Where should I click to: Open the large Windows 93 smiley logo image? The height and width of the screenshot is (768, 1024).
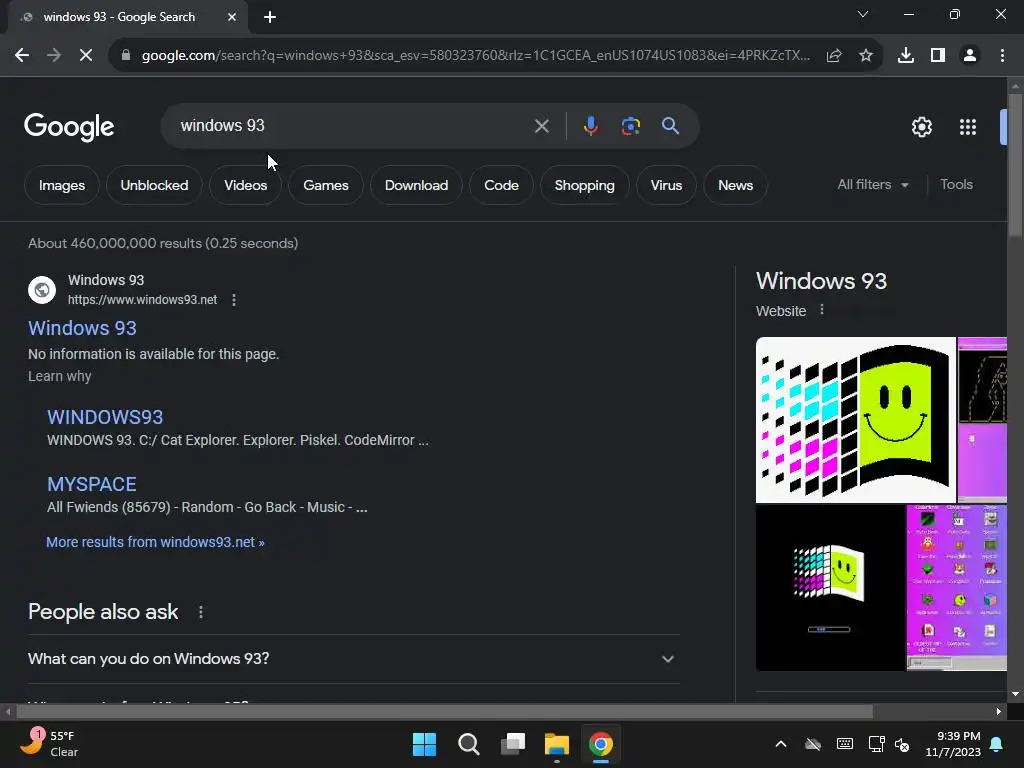856,420
